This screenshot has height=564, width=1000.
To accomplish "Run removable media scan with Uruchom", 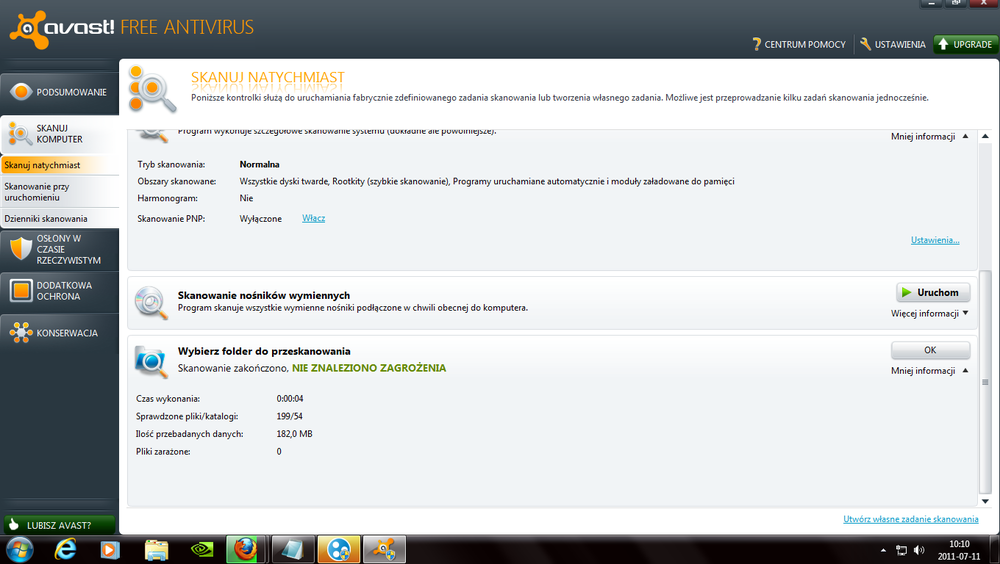I will pos(932,292).
